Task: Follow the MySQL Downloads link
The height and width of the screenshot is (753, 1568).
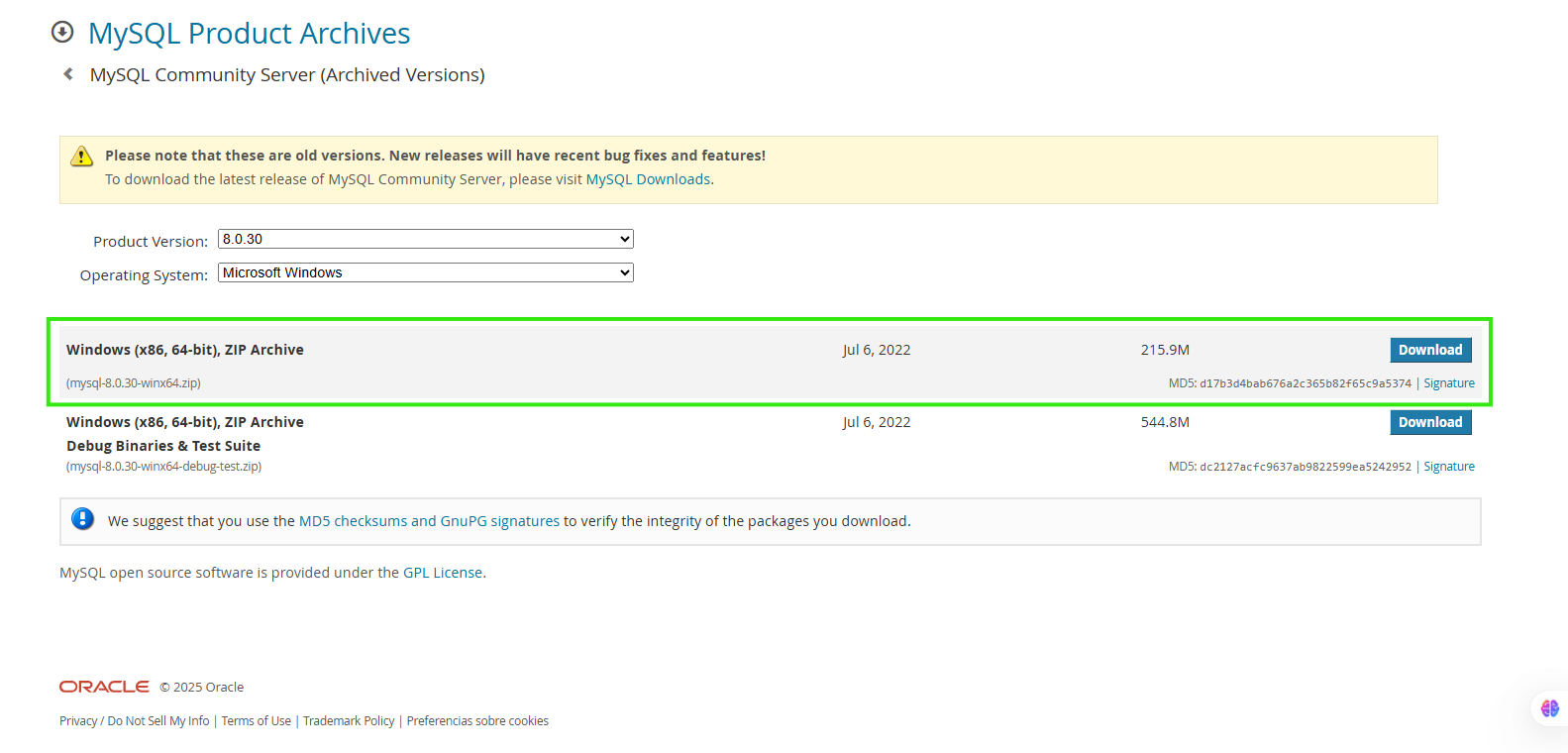Action: 648,179
